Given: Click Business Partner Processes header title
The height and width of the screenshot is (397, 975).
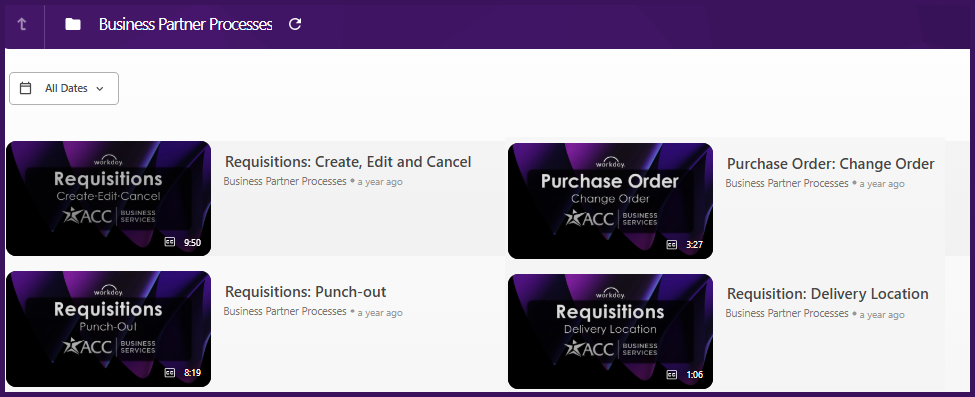Looking at the screenshot, I should tap(185, 24).
